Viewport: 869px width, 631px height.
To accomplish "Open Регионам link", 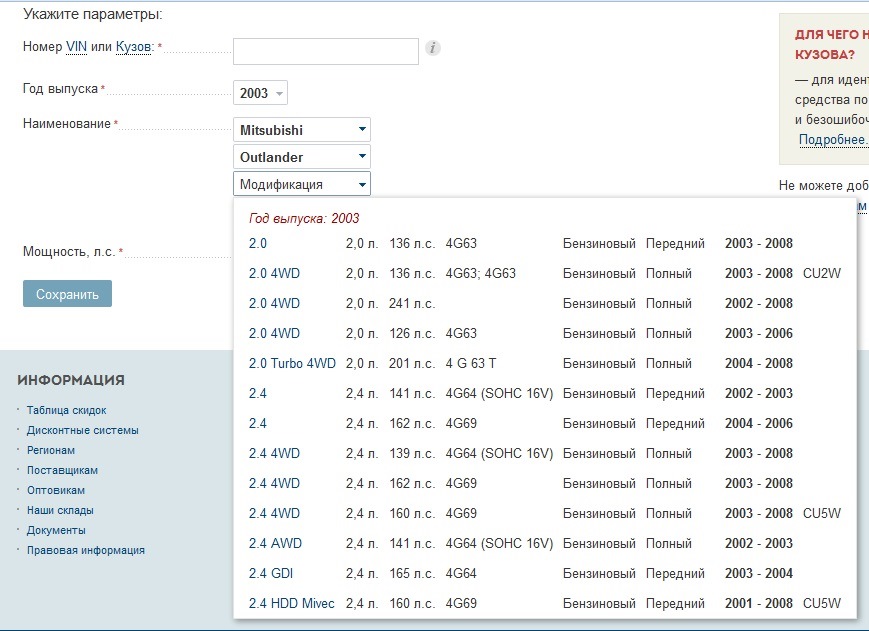I will click(x=51, y=450).
